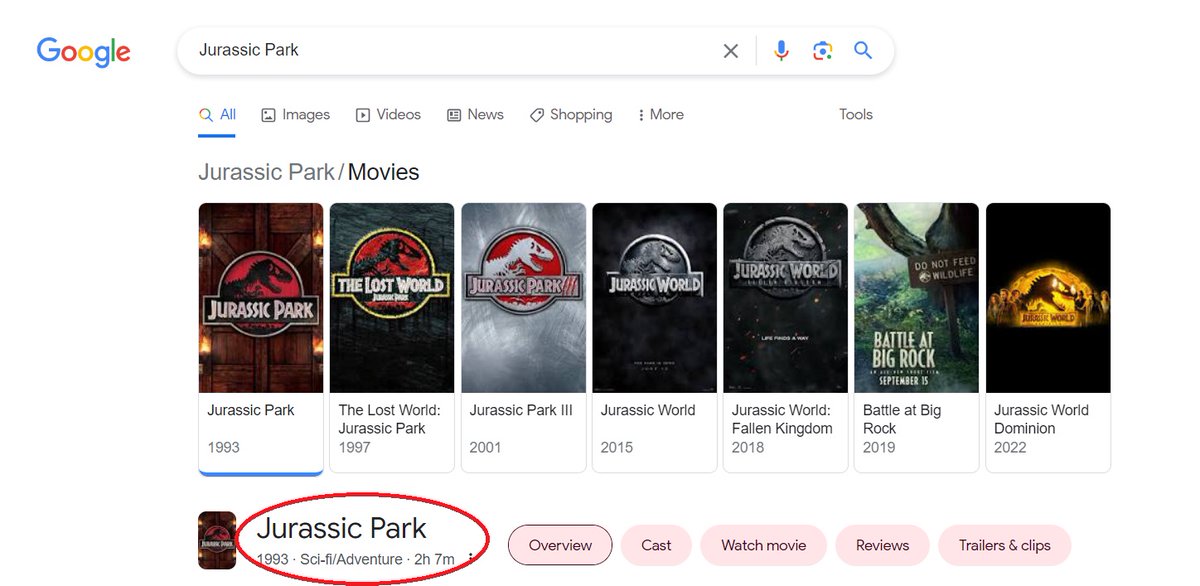1200x586 pixels.
Task: Open the News tab
Action: pyautogui.click(x=475, y=115)
